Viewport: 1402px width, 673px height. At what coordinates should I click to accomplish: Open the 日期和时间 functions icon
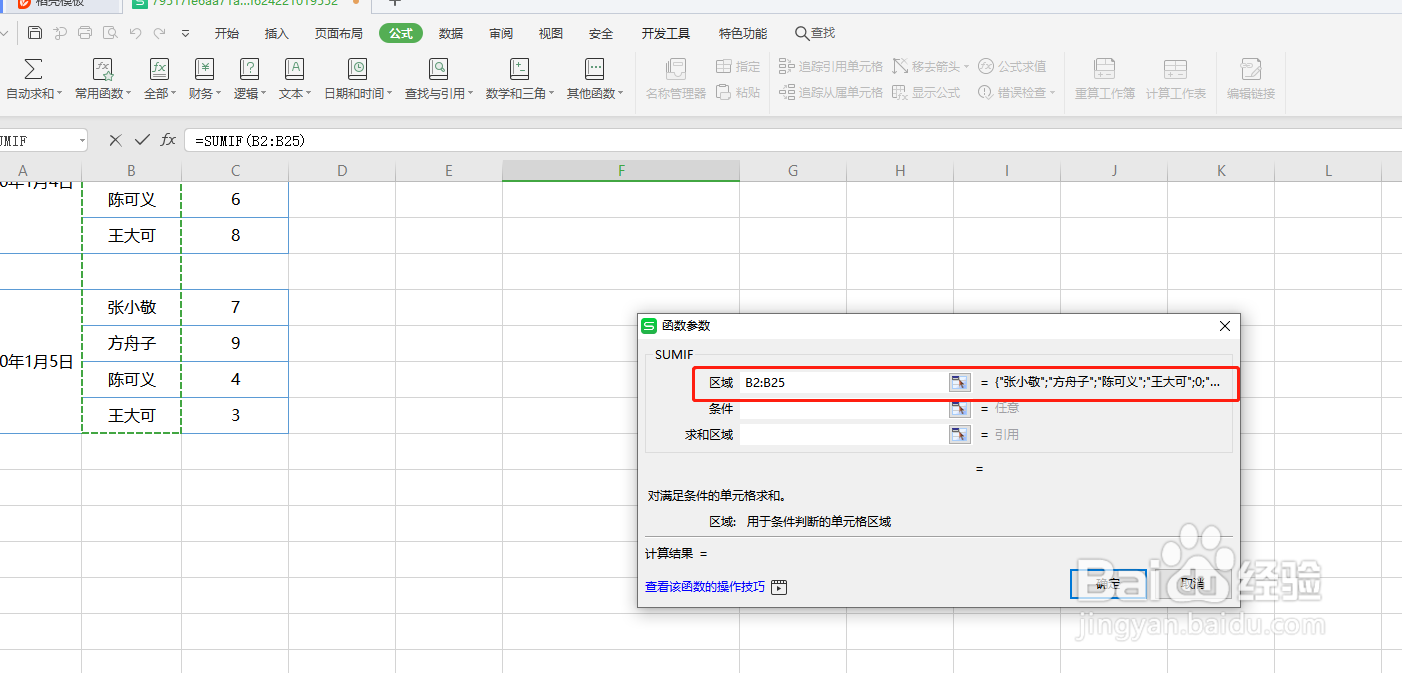click(x=357, y=69)
